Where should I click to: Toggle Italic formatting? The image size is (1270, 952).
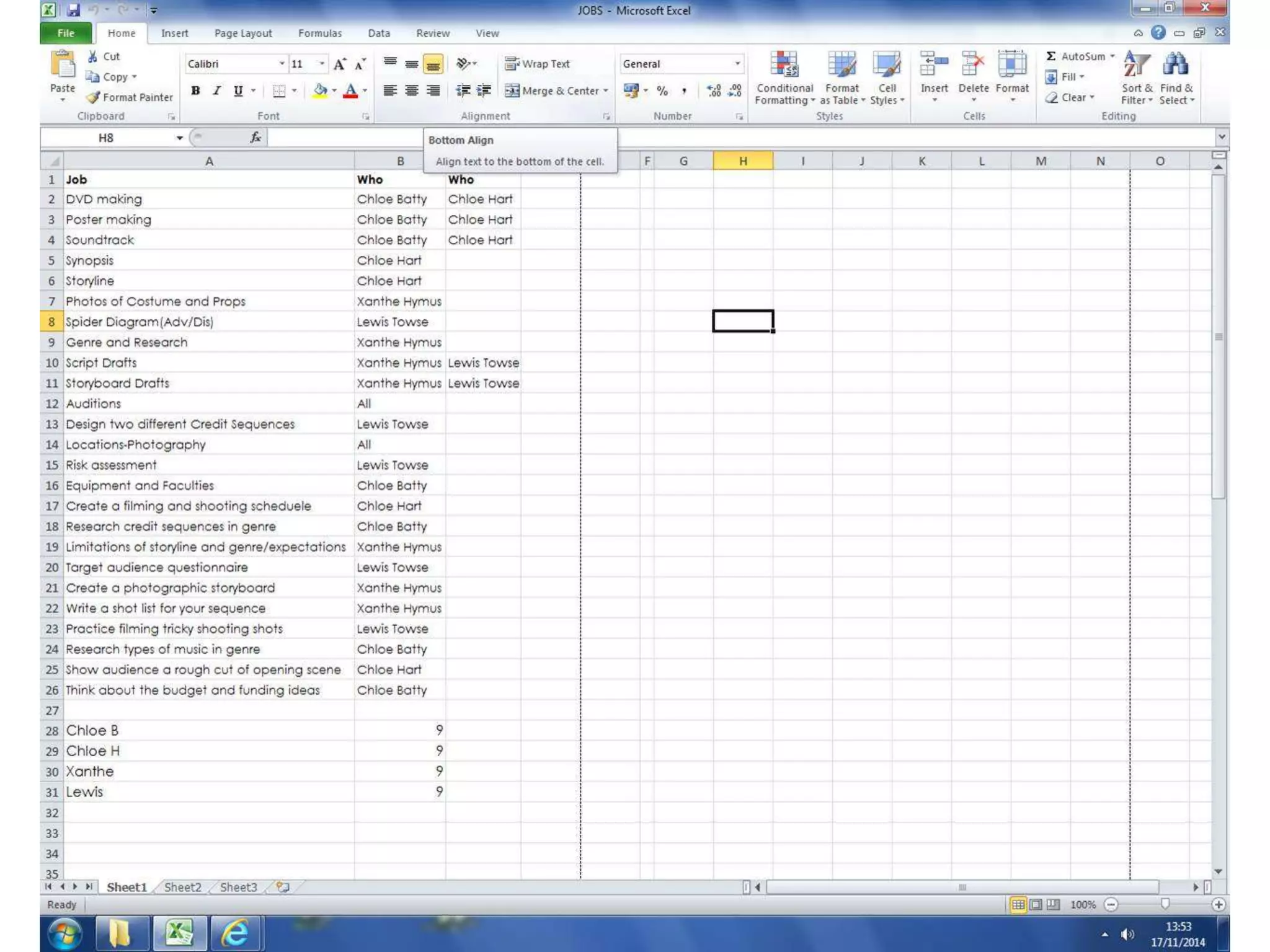point(216,91)
